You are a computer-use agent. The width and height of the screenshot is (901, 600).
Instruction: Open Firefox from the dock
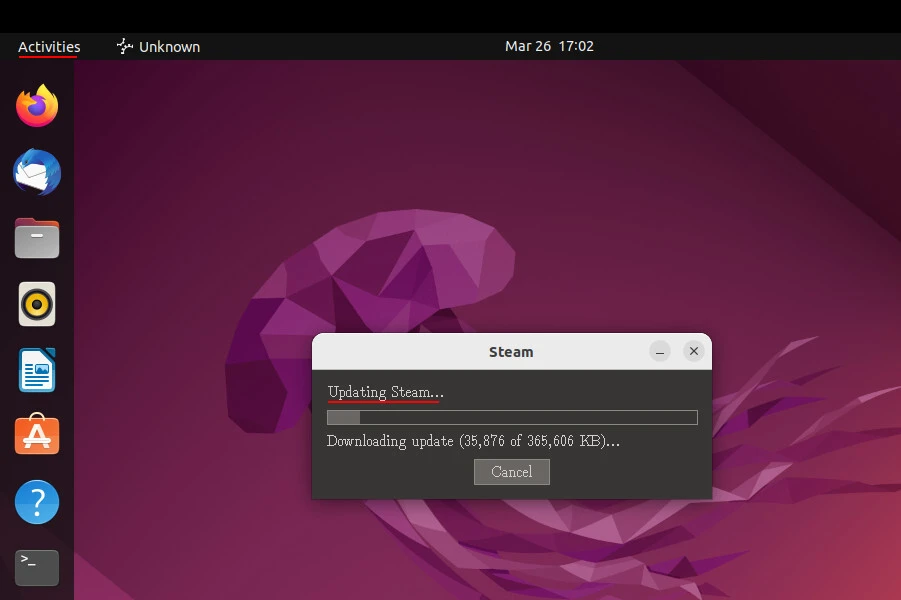[37, 106]
